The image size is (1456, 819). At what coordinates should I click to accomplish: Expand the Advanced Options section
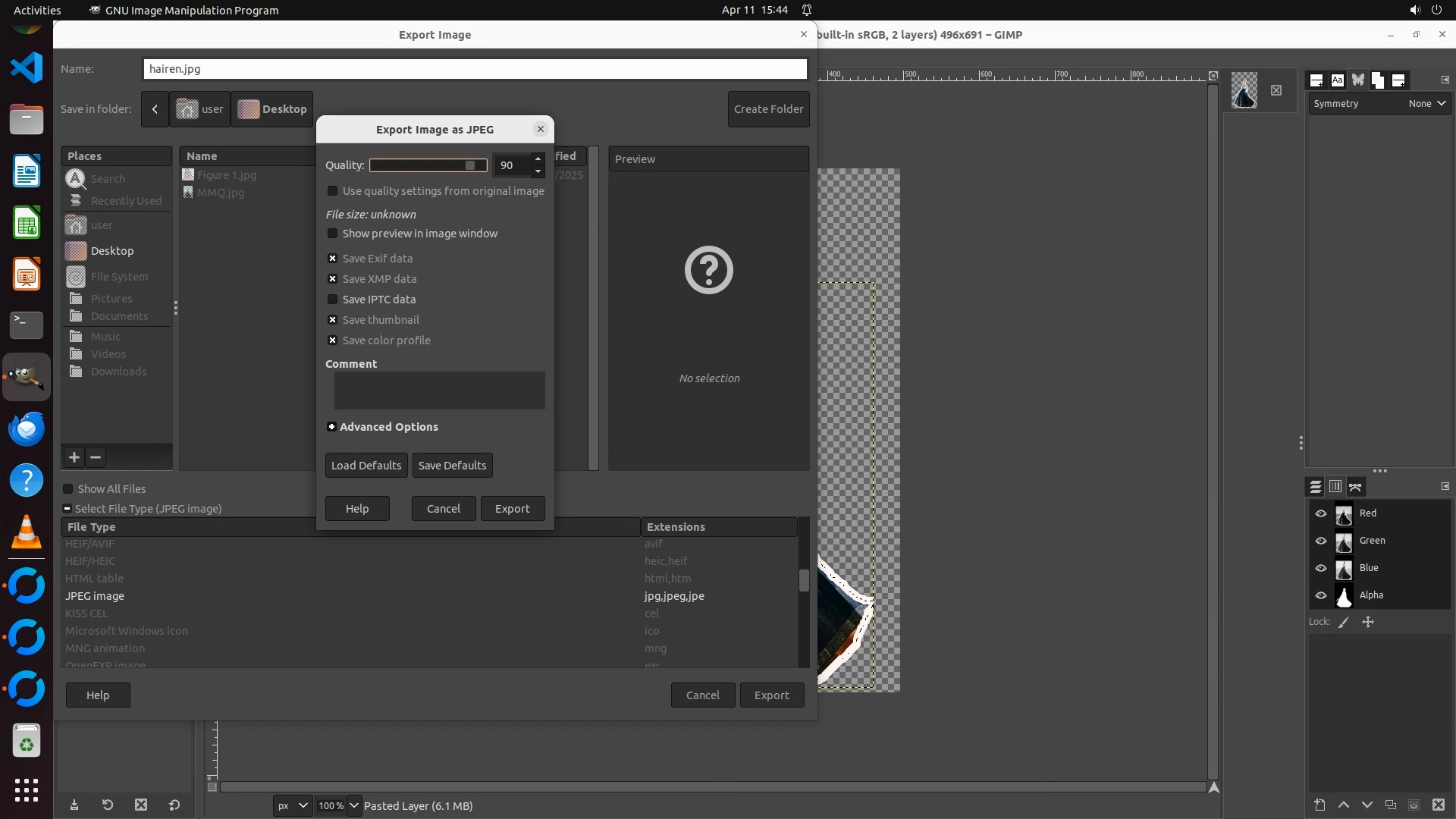(x=331, y=427)
